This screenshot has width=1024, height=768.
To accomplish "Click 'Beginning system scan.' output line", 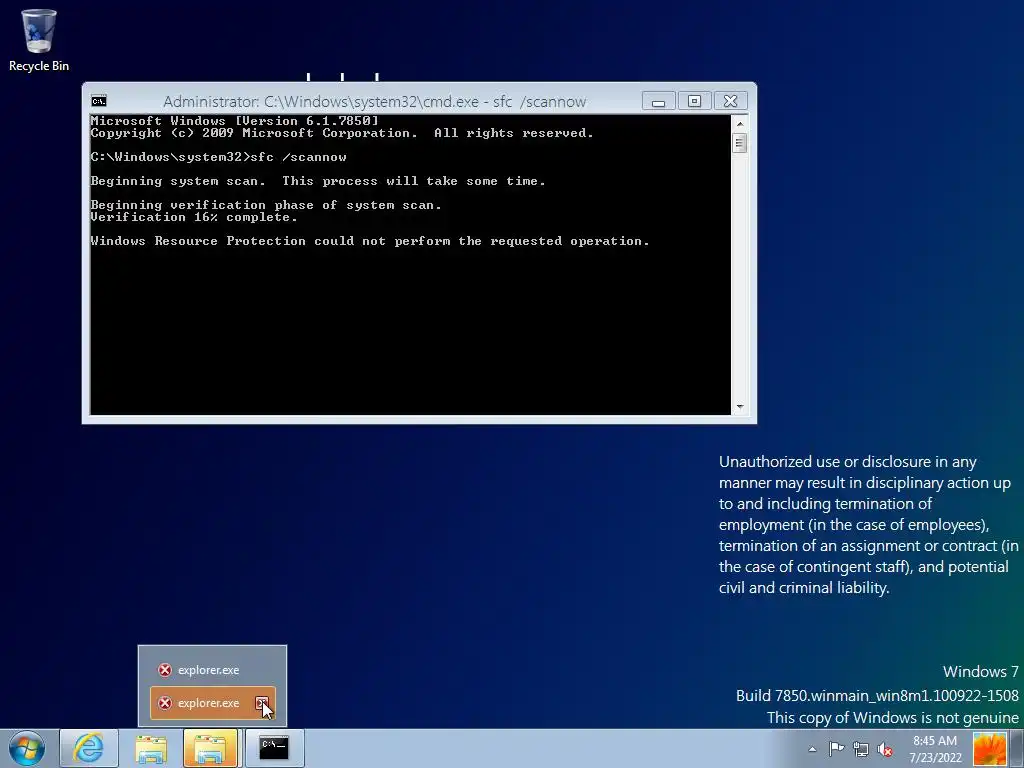I will pyautogui.click(x=318, y=181).
